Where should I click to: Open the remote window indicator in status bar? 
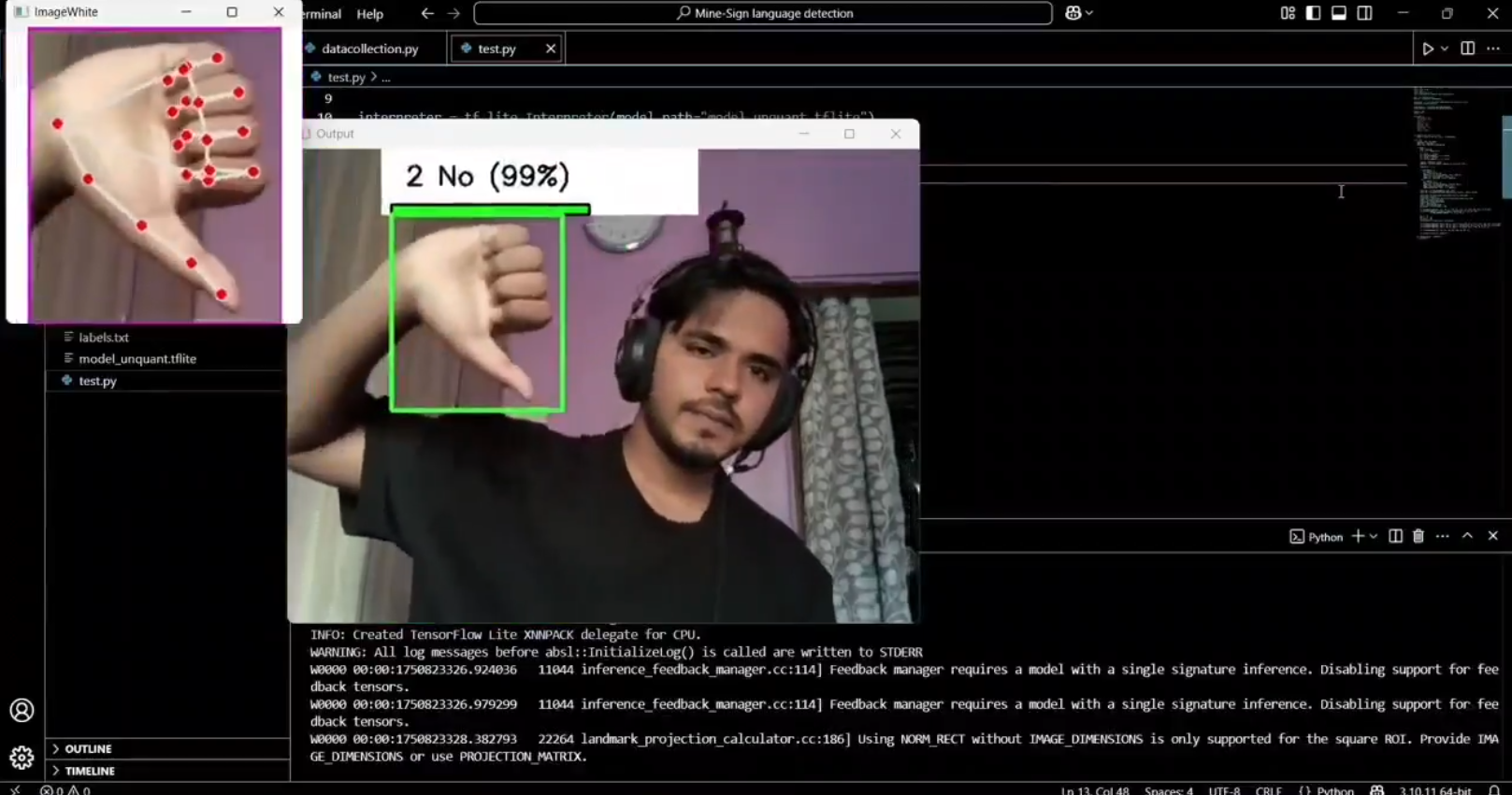pyautogui.click(x=15, y=790)
